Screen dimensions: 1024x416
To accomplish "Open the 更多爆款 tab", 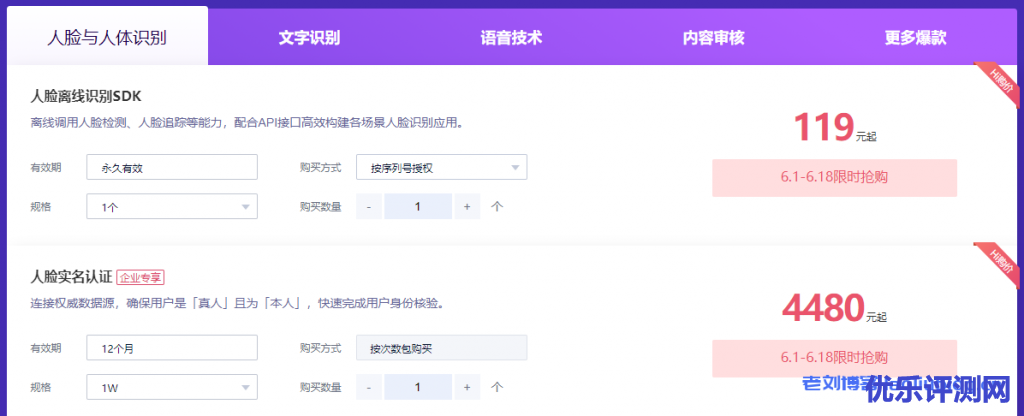I will coord(915,38).
